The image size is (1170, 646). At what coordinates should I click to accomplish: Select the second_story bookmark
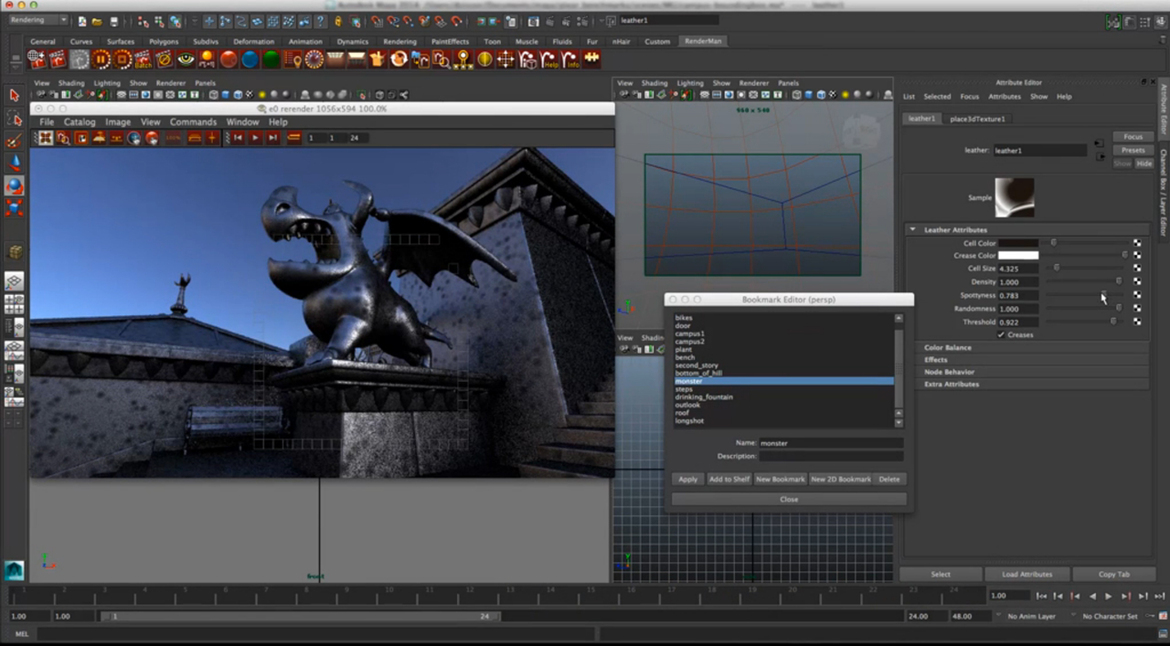coord(696,366)
